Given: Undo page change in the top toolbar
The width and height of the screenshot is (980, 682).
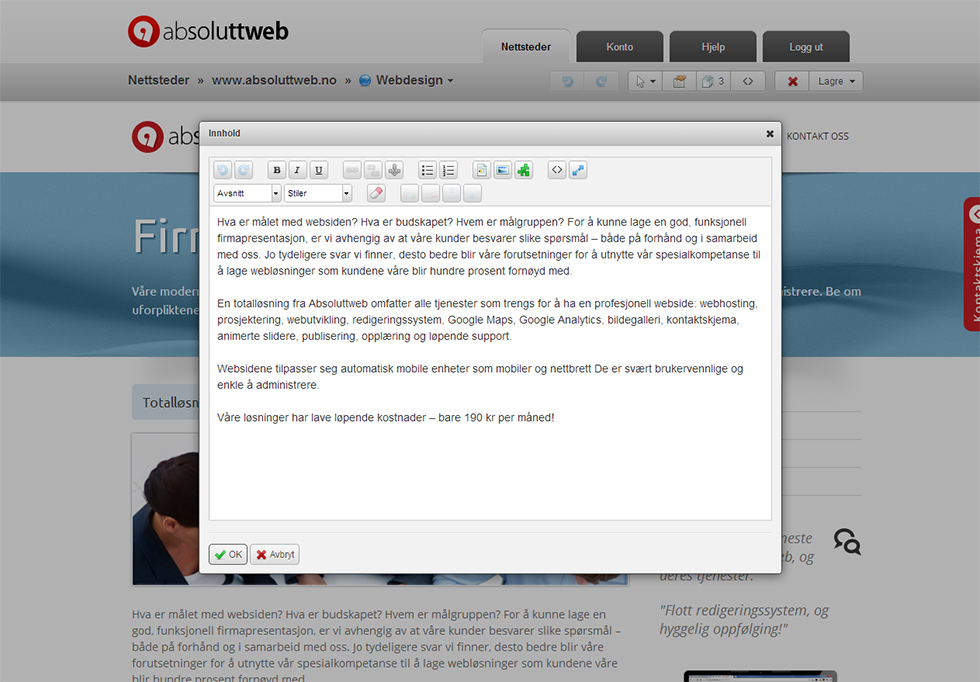Looking at the screenshot, I should [x=568, y=81].
